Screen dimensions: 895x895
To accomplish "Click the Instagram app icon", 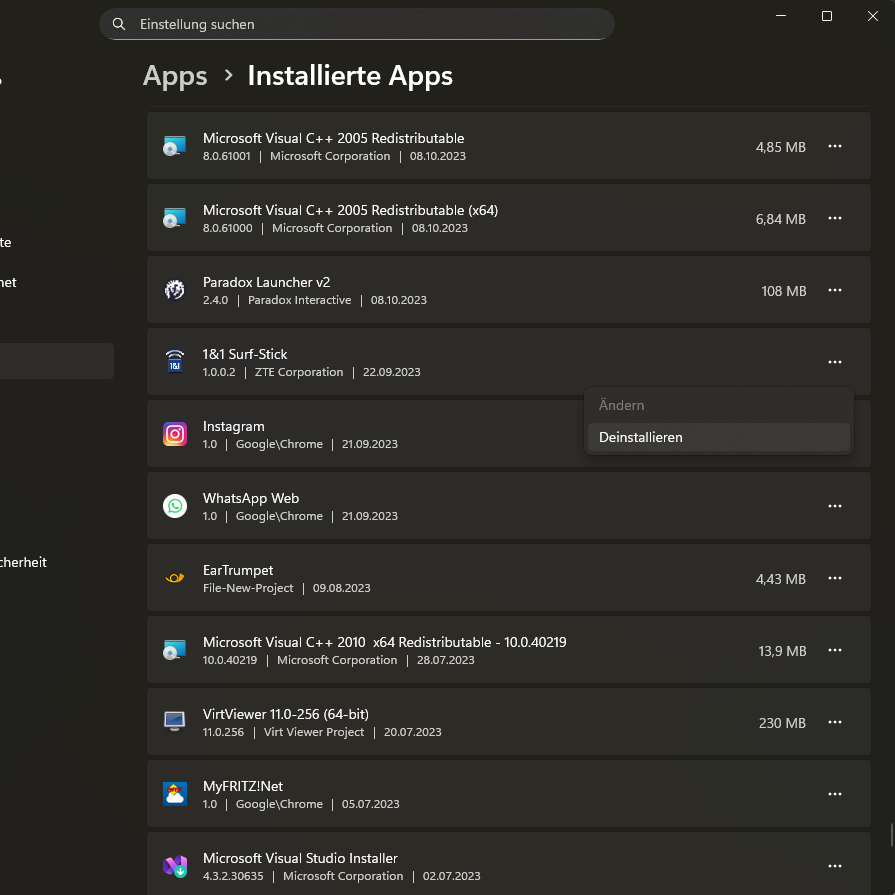I will click(x=174, y=434).
